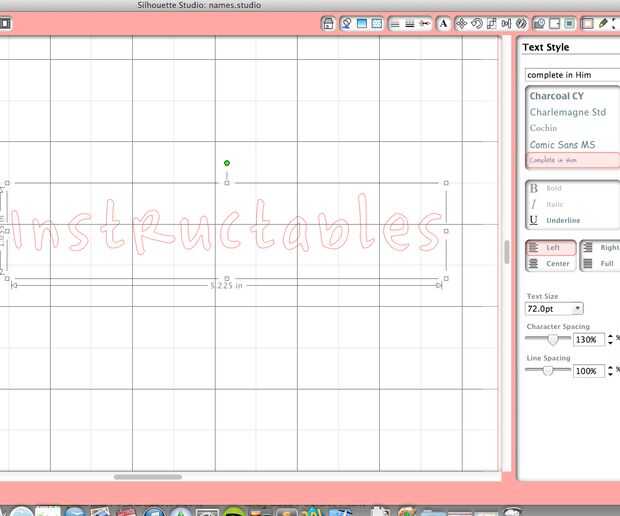Click the green rotation handle above the text
The height and width of the screenshot is (516, 620).
pos(227,163)
